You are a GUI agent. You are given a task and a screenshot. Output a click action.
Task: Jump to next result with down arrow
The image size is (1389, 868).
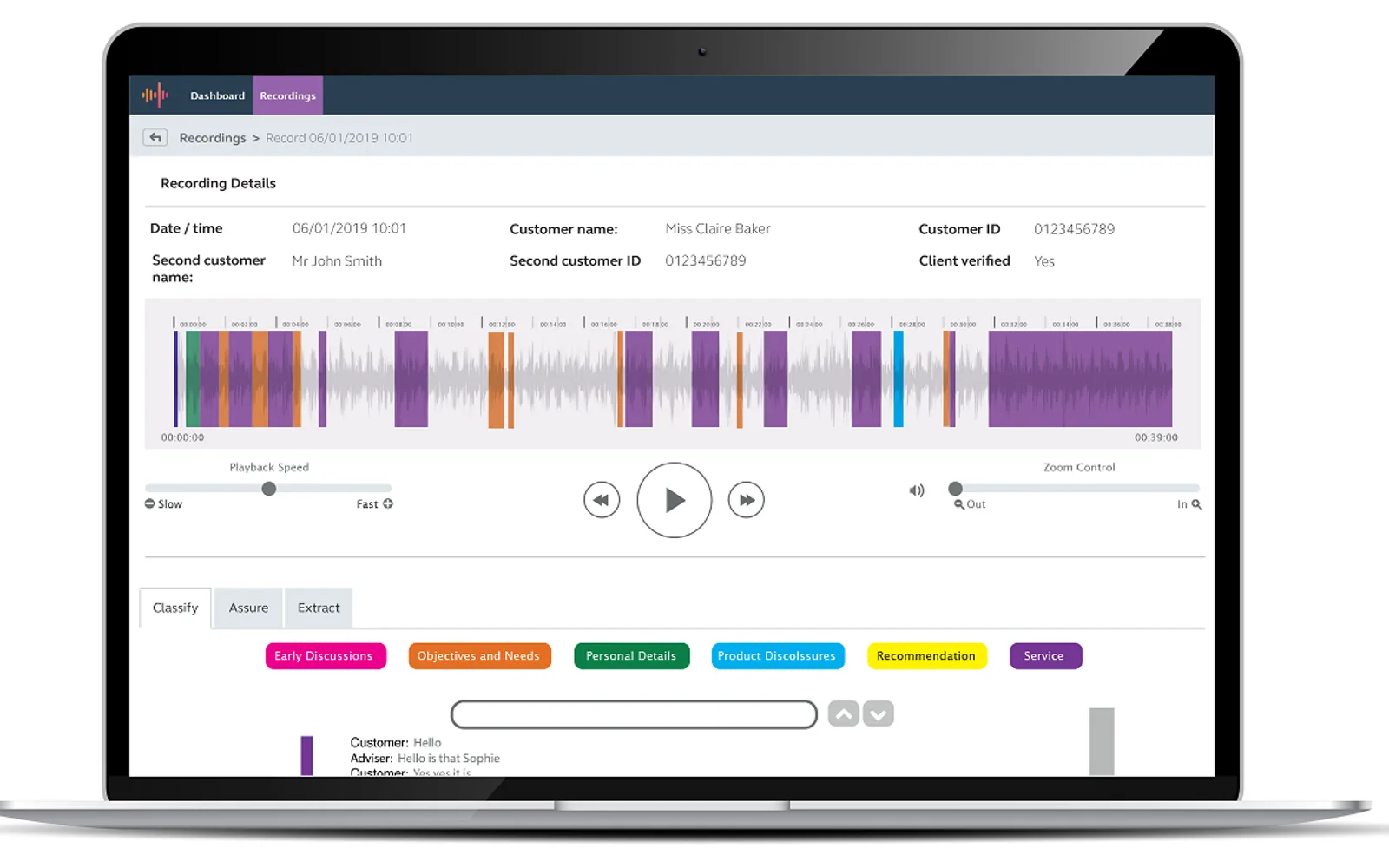coord(879,713)
